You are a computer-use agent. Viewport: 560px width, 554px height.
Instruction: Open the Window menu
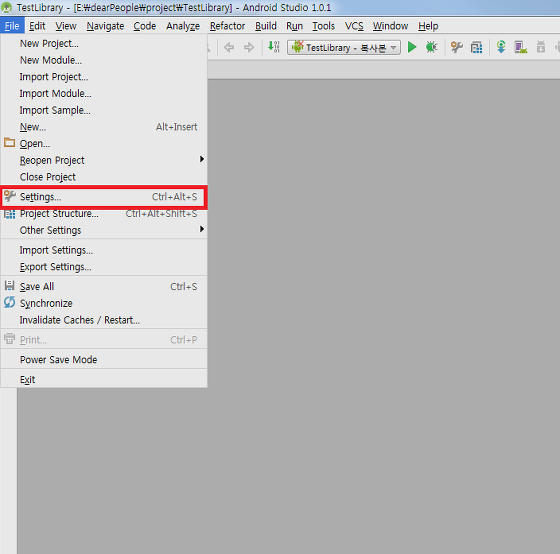[390, 26]
